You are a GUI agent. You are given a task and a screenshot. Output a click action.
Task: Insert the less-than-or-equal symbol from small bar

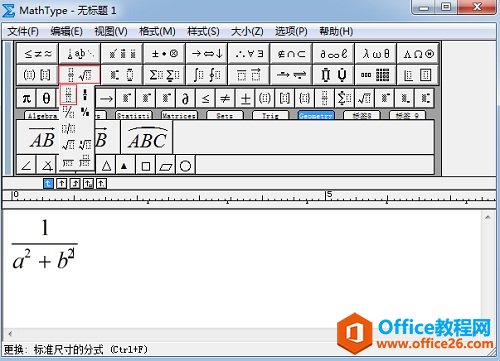coord(205,99)
